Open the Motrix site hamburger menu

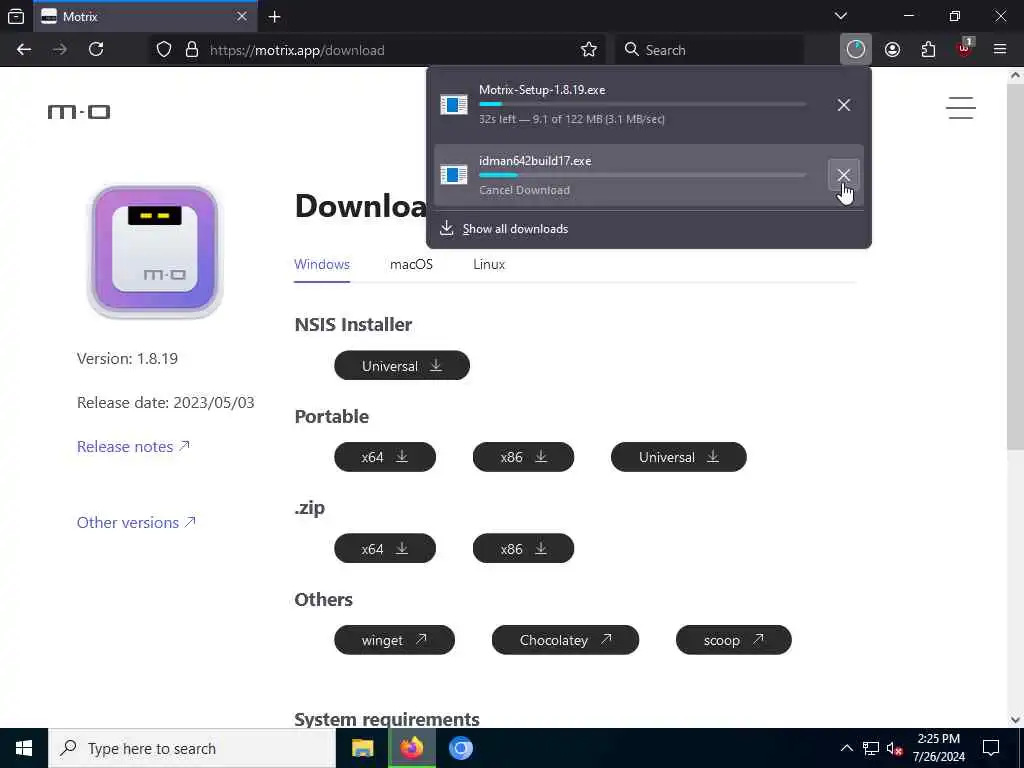(x=961, y=108)
